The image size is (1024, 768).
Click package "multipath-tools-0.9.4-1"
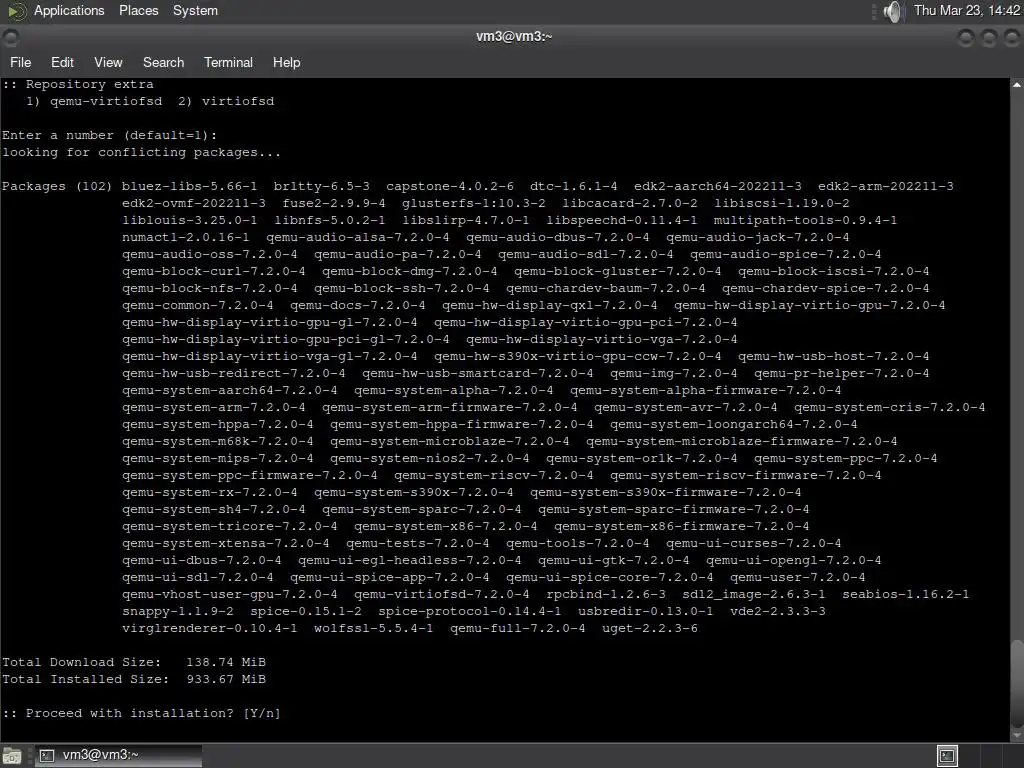click(805, 220)
